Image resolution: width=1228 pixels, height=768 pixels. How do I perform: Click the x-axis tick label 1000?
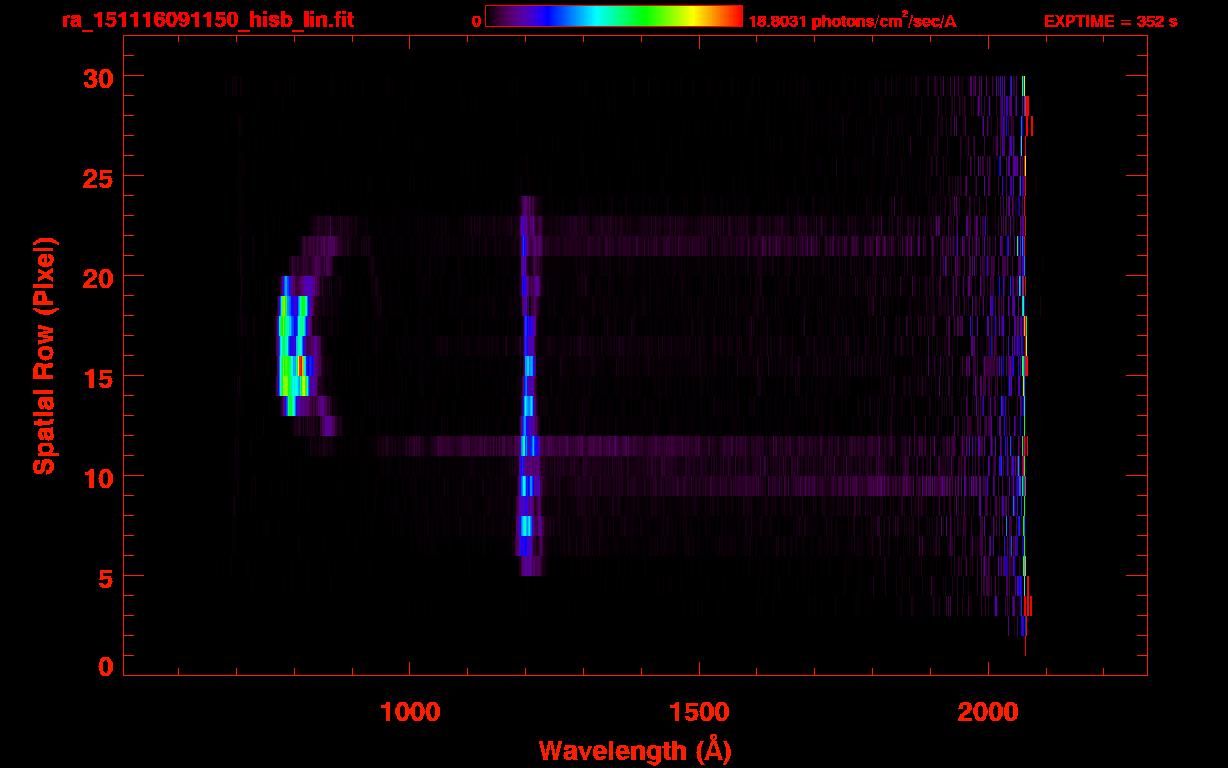click(409, 711)
